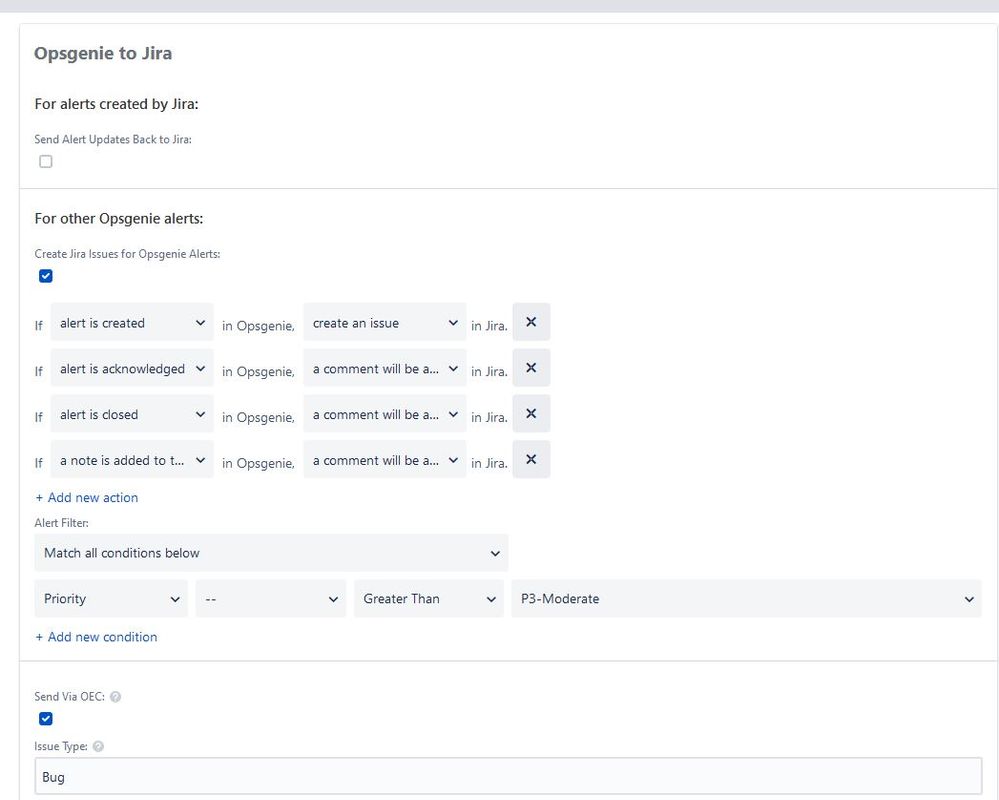Click 'Create Jira Issues for Opsgenie Alerts:' label
The image size is (999, 800).
click(x=127, y=254)
